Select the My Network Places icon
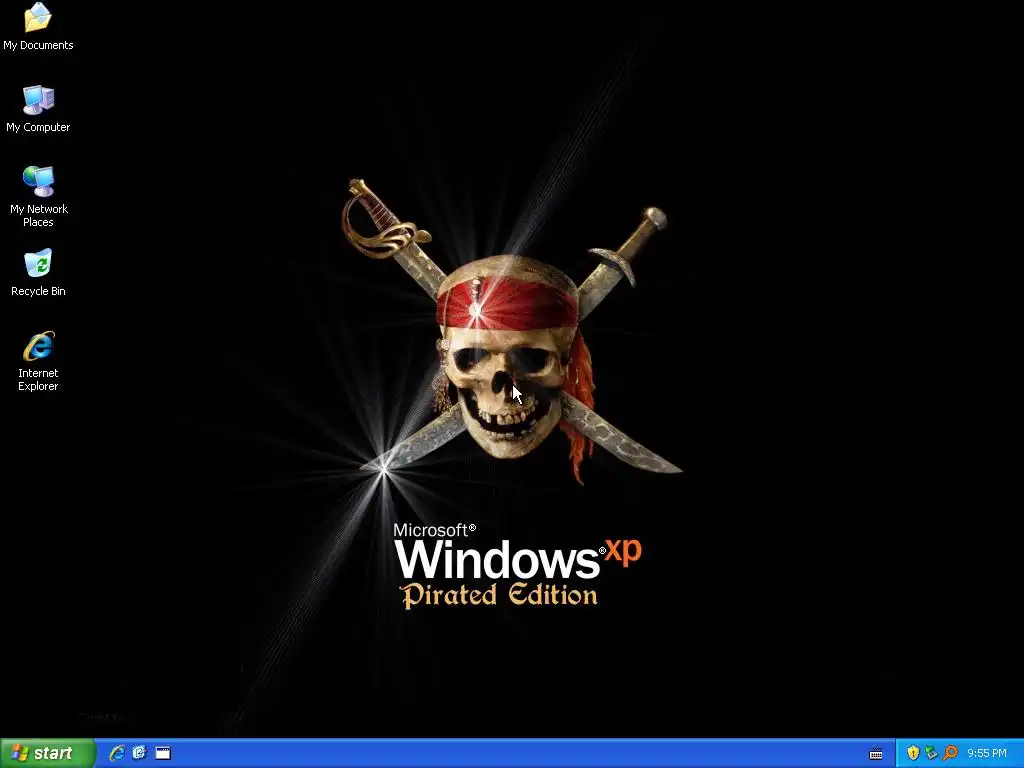This screenshot has width=1024, height=768. tap(39, 197)
